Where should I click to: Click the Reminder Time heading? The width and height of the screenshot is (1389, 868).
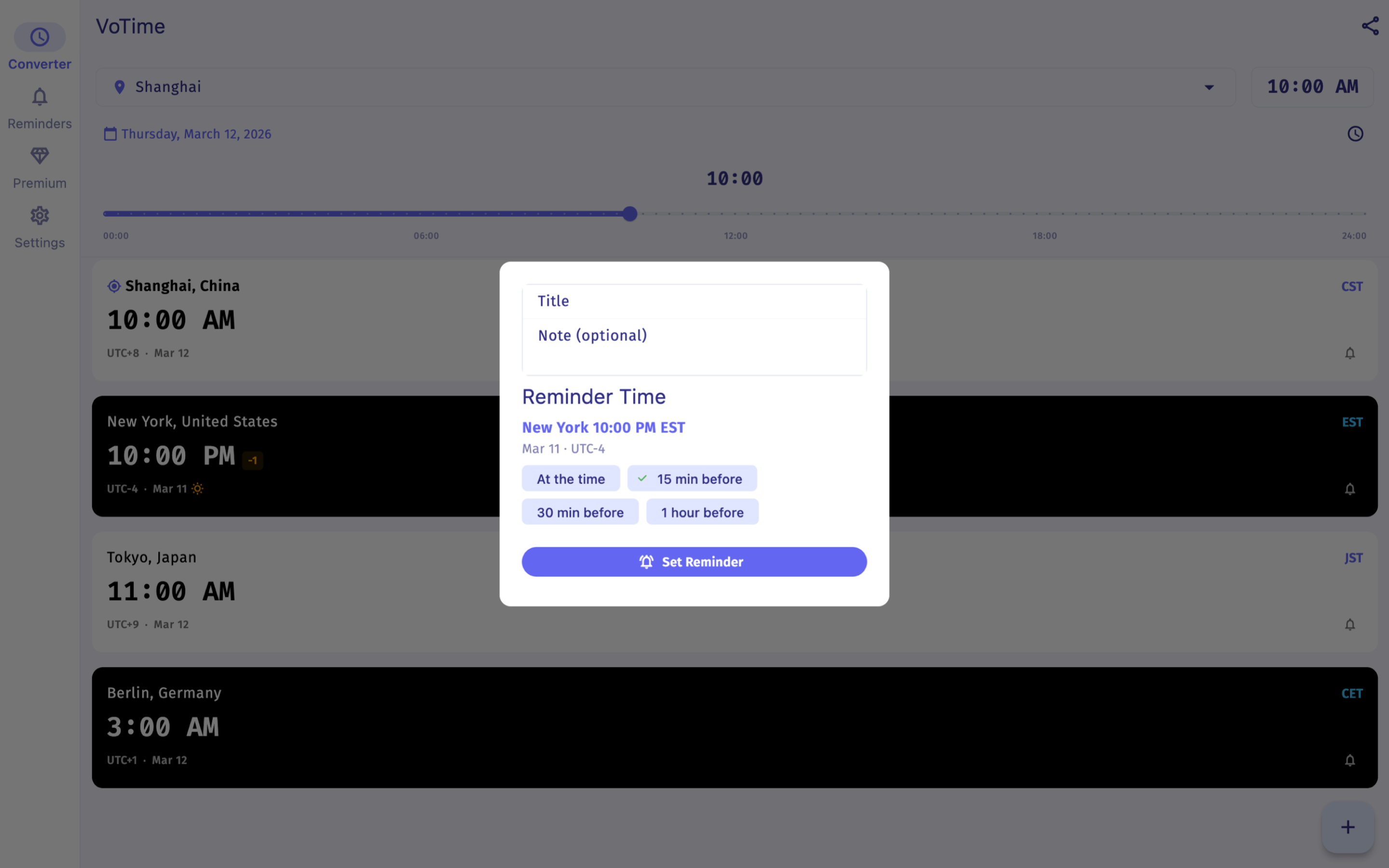(594, 397)
